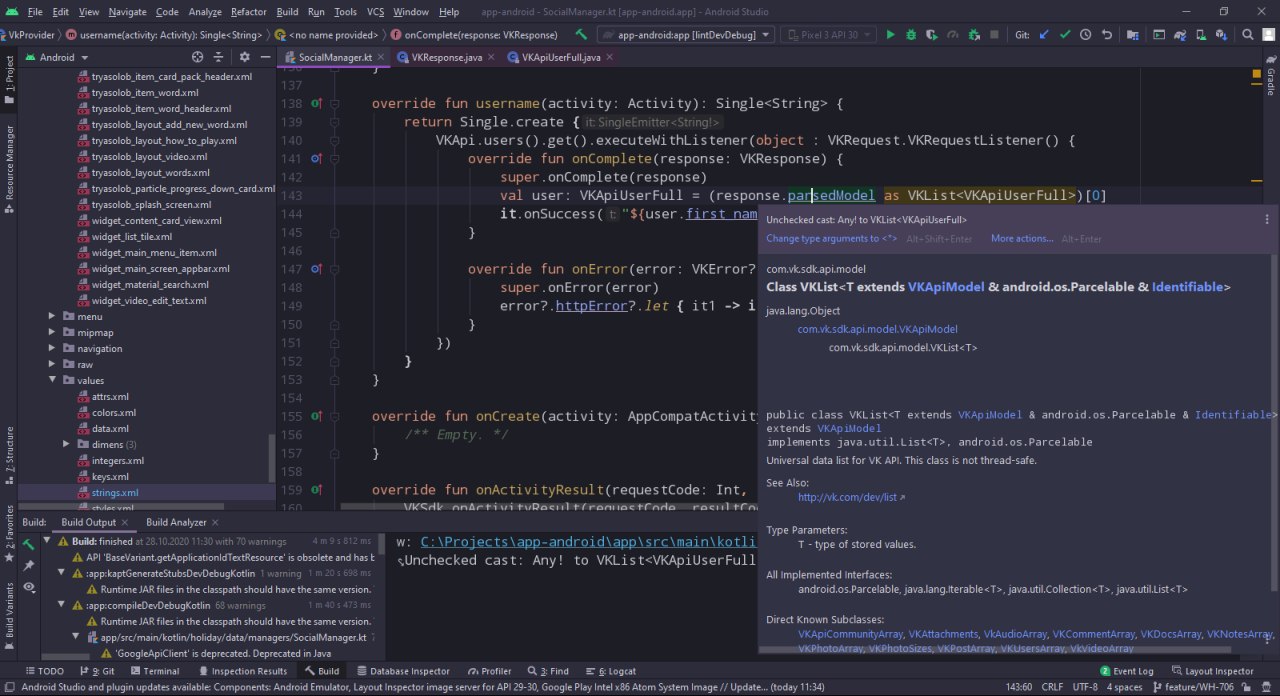Update project with the blue Git arrow
Screen dimensions: 1280x696
point(1044,35)
